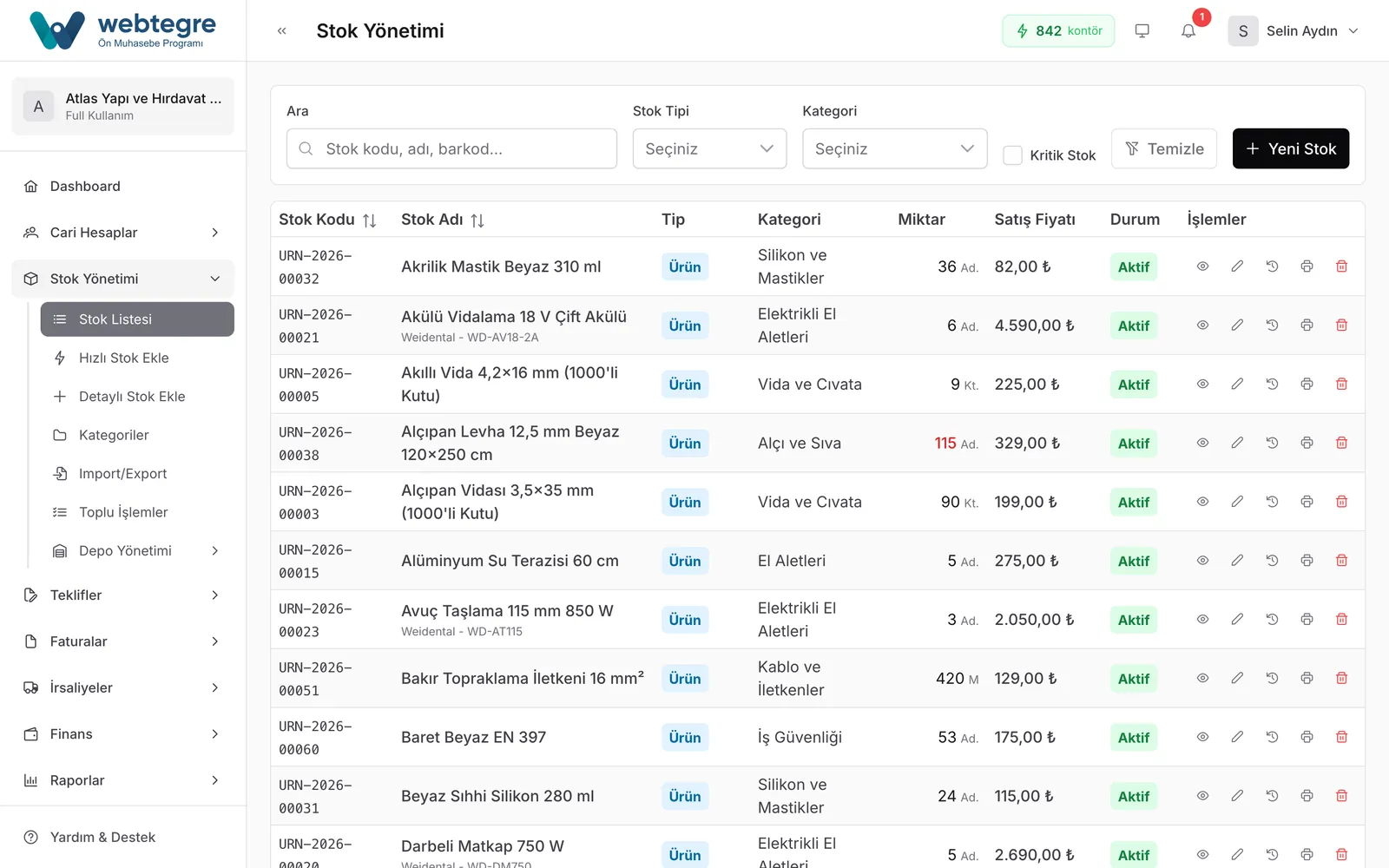Screen dimensions: 1389x868
Task: Click the monitor screen icon in header
Action: [x=1142, y=30]
